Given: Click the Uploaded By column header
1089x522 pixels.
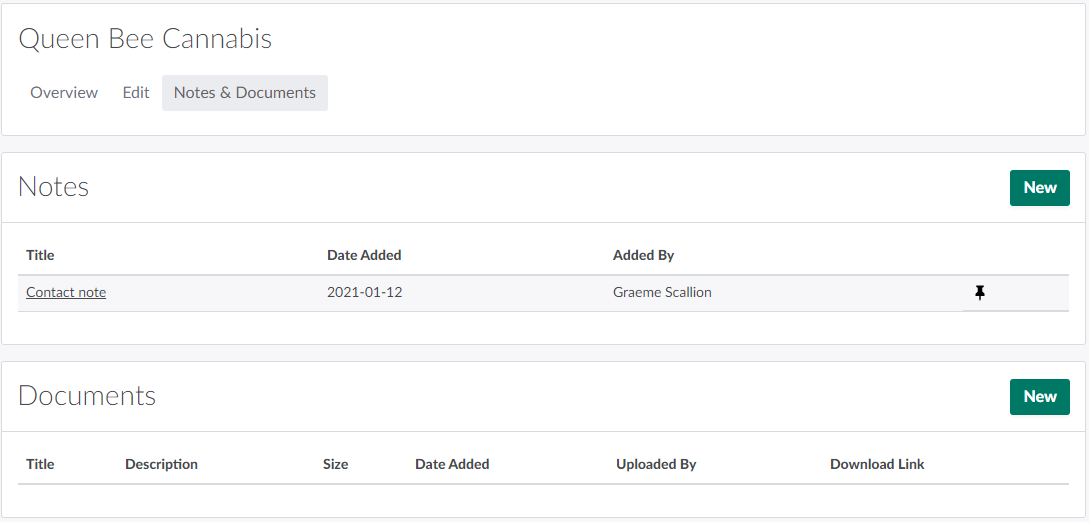Looking at the screenshot, I should pos(656,465).
